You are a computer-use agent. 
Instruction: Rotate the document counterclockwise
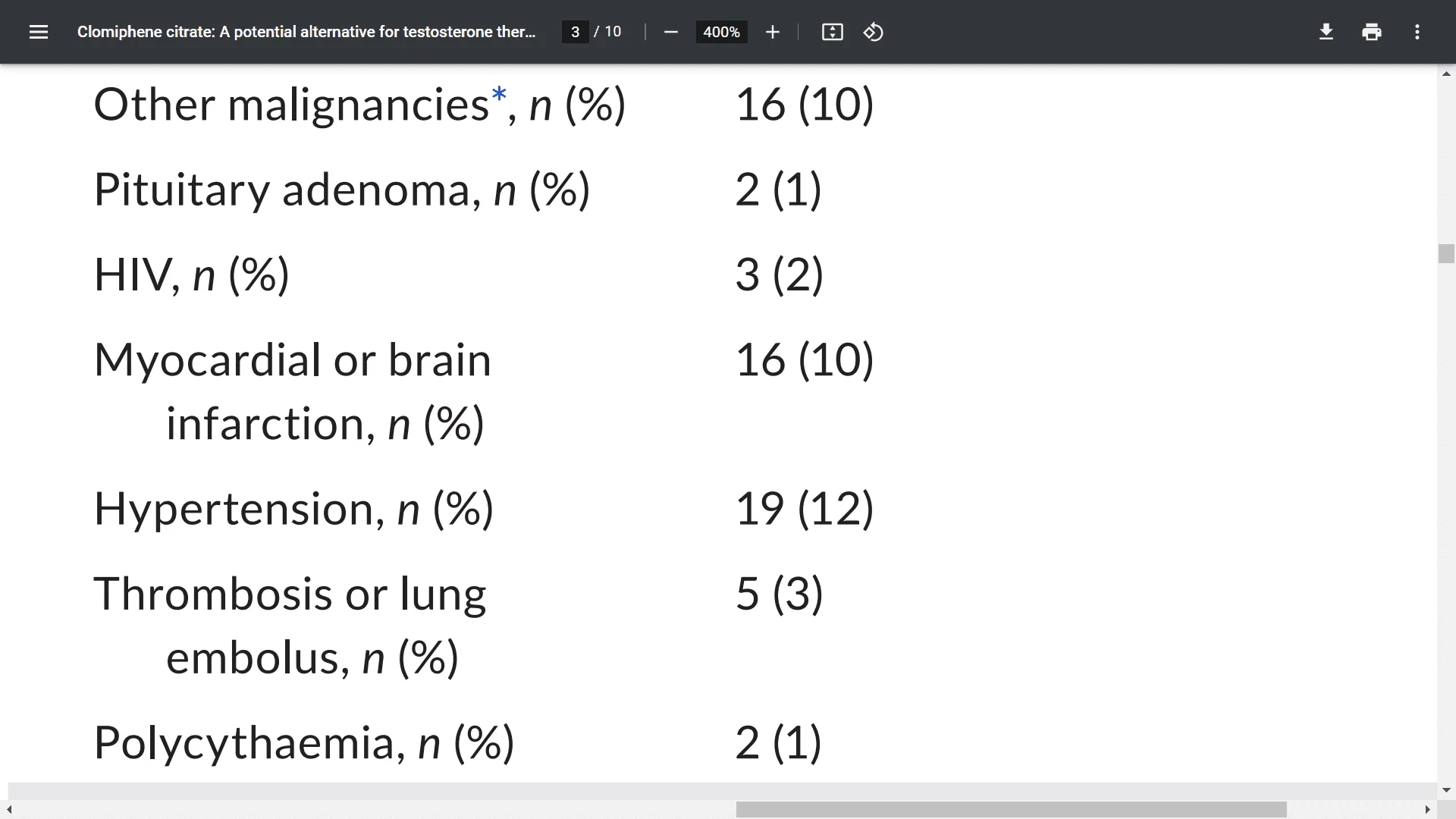pos(873,32)
